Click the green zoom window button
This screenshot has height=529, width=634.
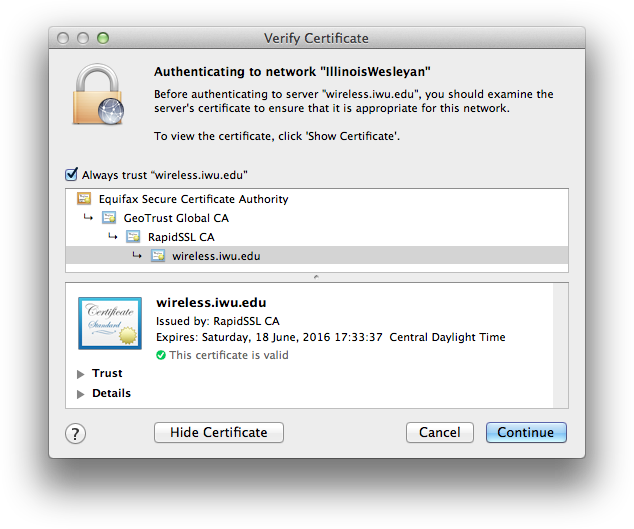point(103,38)
